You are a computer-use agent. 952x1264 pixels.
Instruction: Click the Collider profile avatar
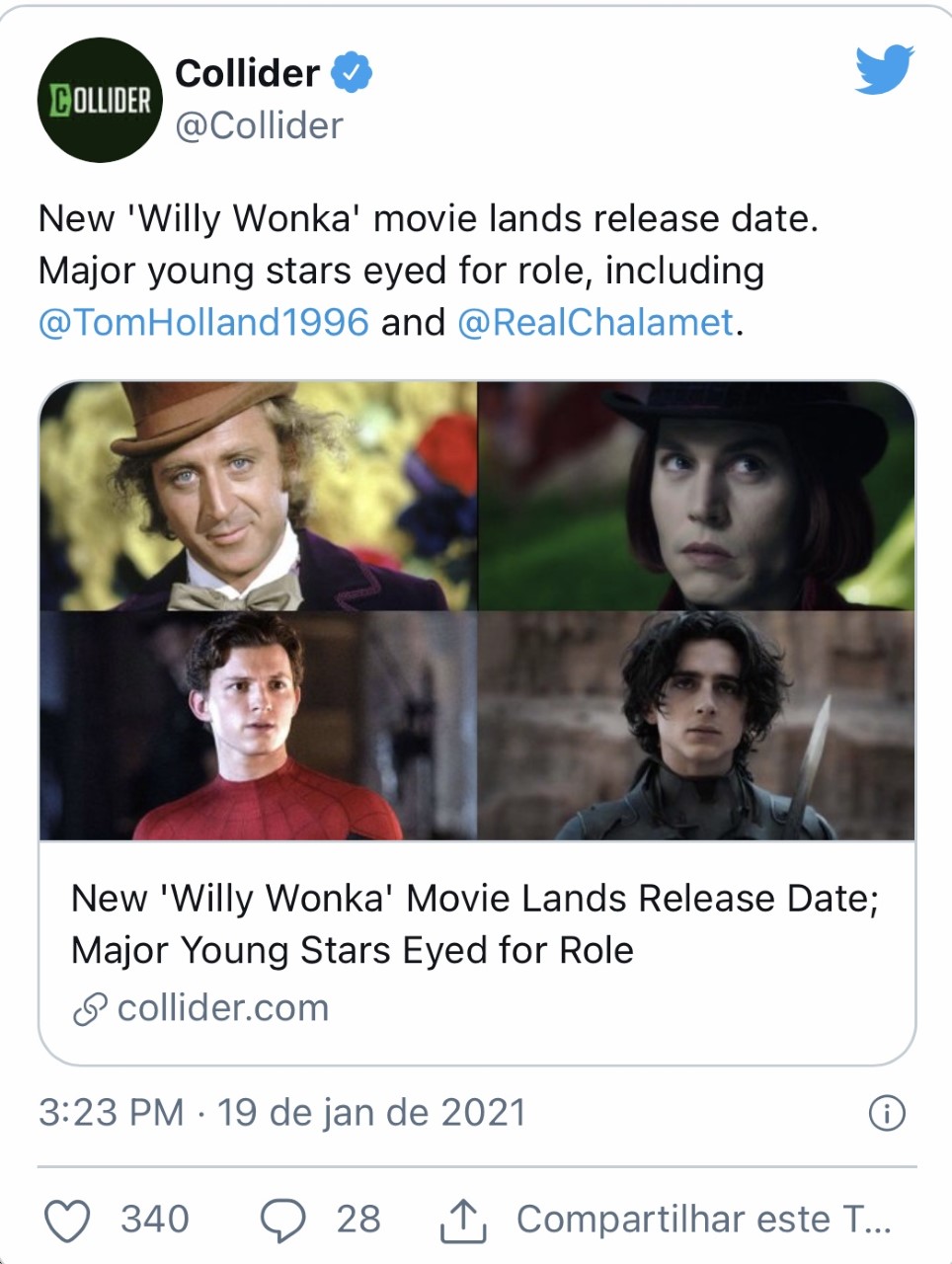coord(100,100)
